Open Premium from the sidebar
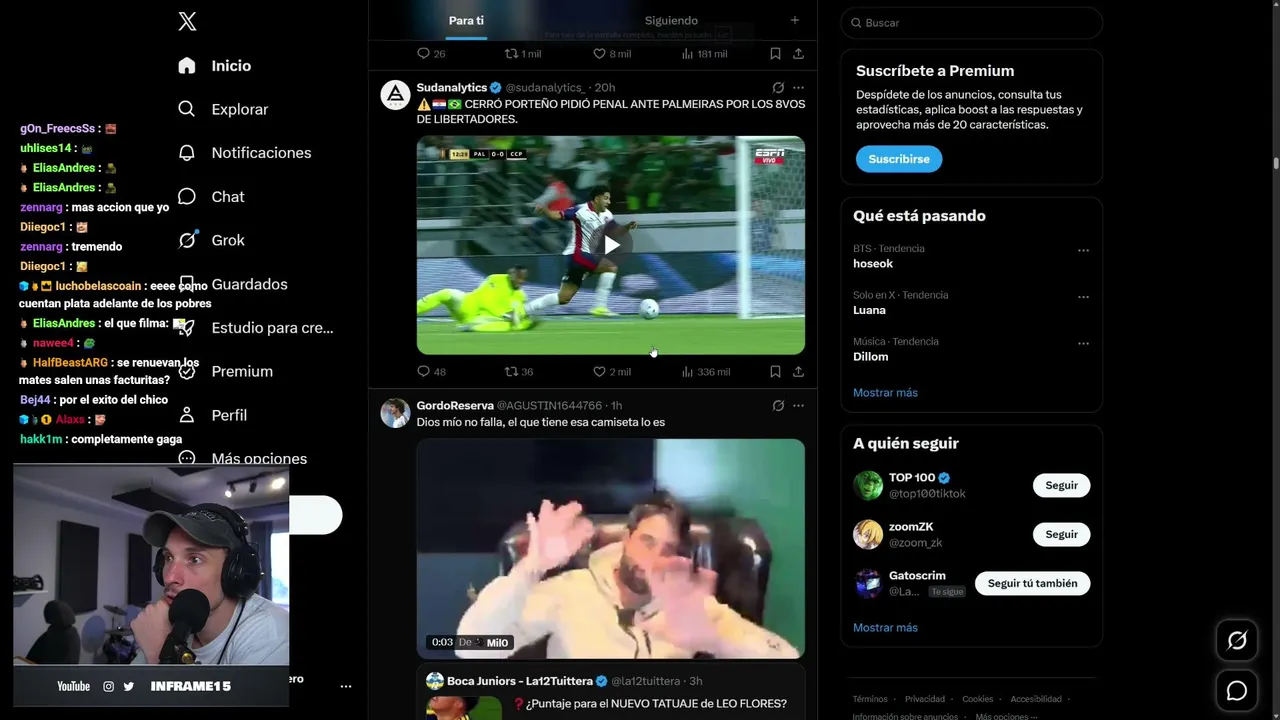The width and height of the screenshot is (1280, 720). point(225,371)
